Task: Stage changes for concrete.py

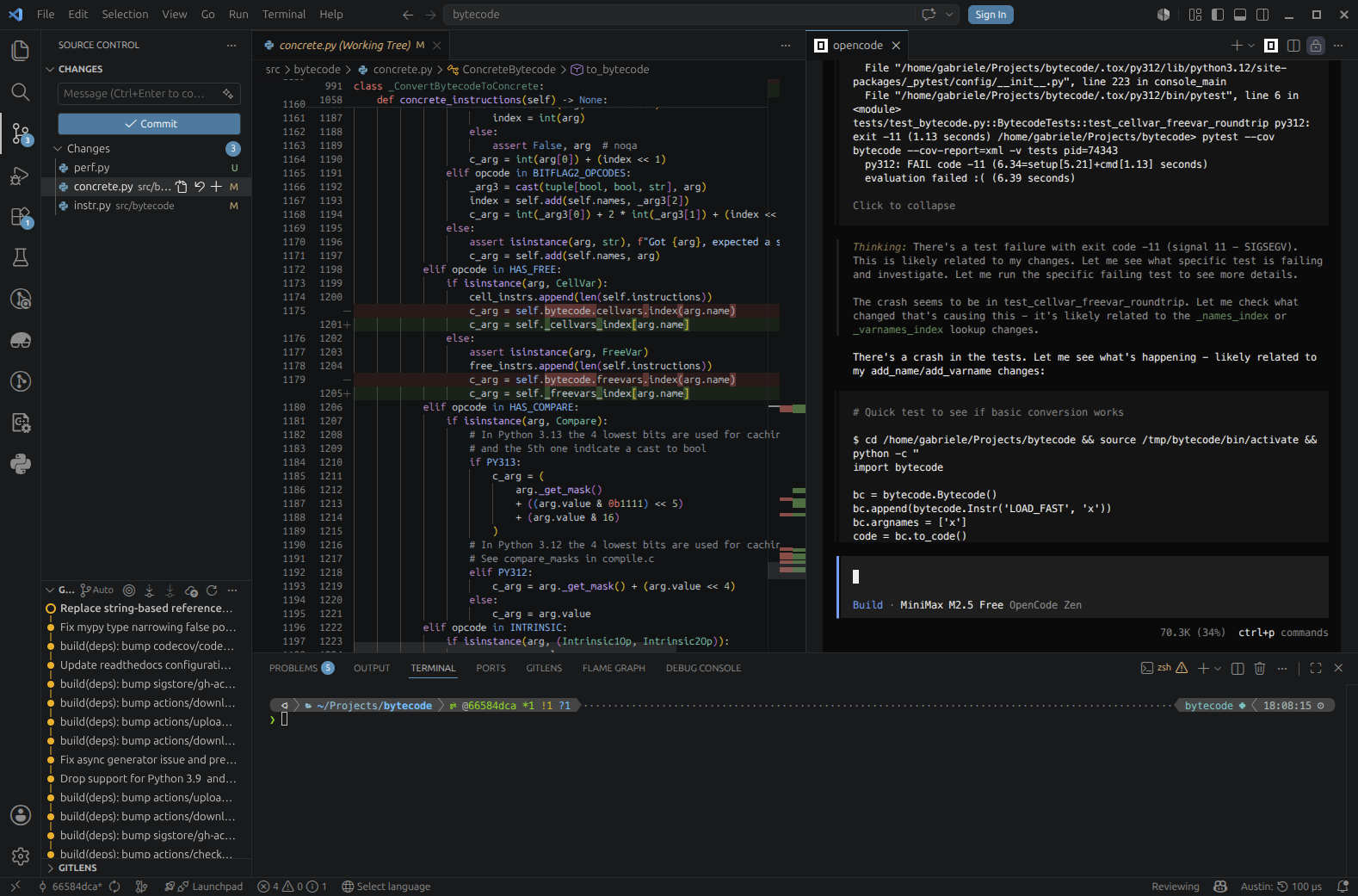Action: click(216, 187)
